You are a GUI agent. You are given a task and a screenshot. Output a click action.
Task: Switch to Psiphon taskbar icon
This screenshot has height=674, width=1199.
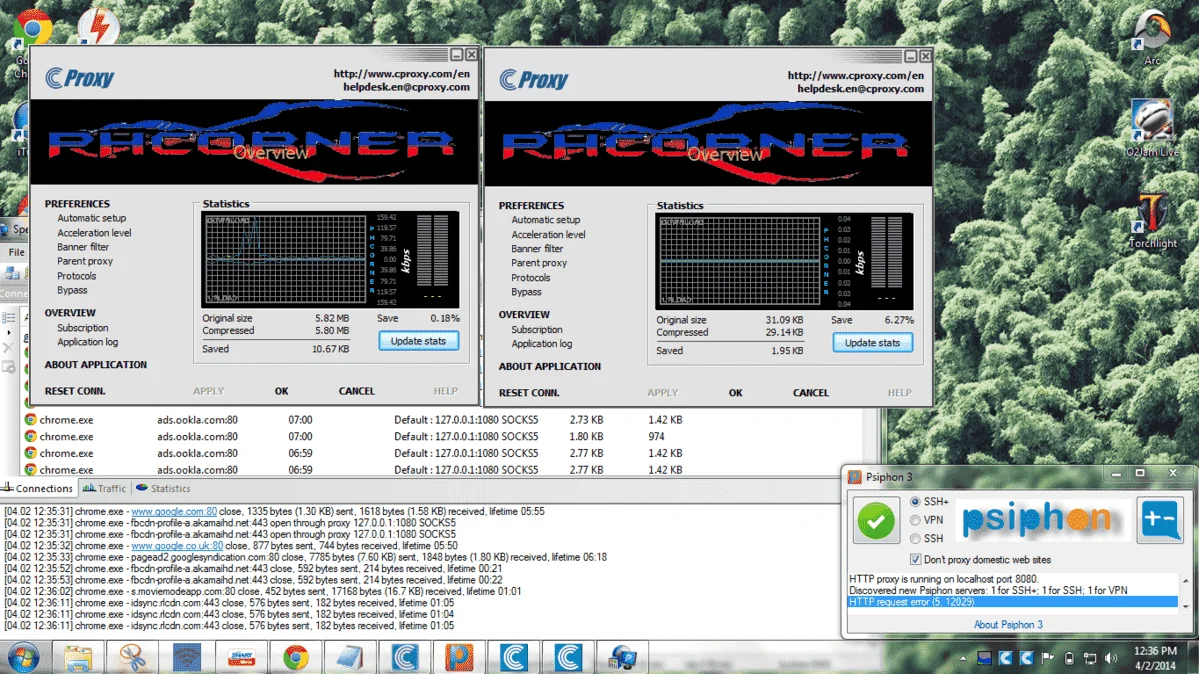coord(459,658)
